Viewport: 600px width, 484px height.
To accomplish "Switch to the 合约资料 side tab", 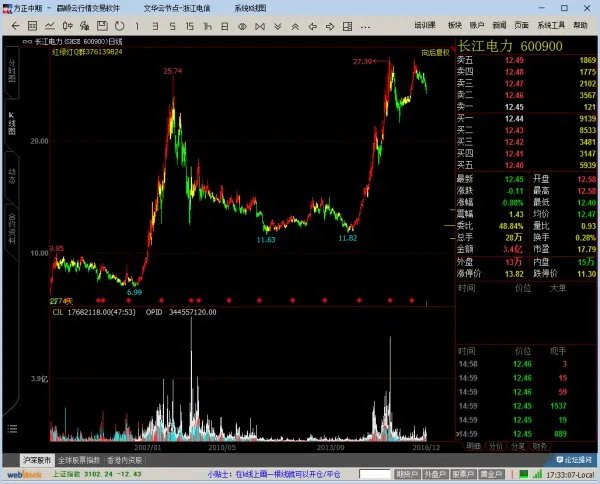I will click(12, 228).
